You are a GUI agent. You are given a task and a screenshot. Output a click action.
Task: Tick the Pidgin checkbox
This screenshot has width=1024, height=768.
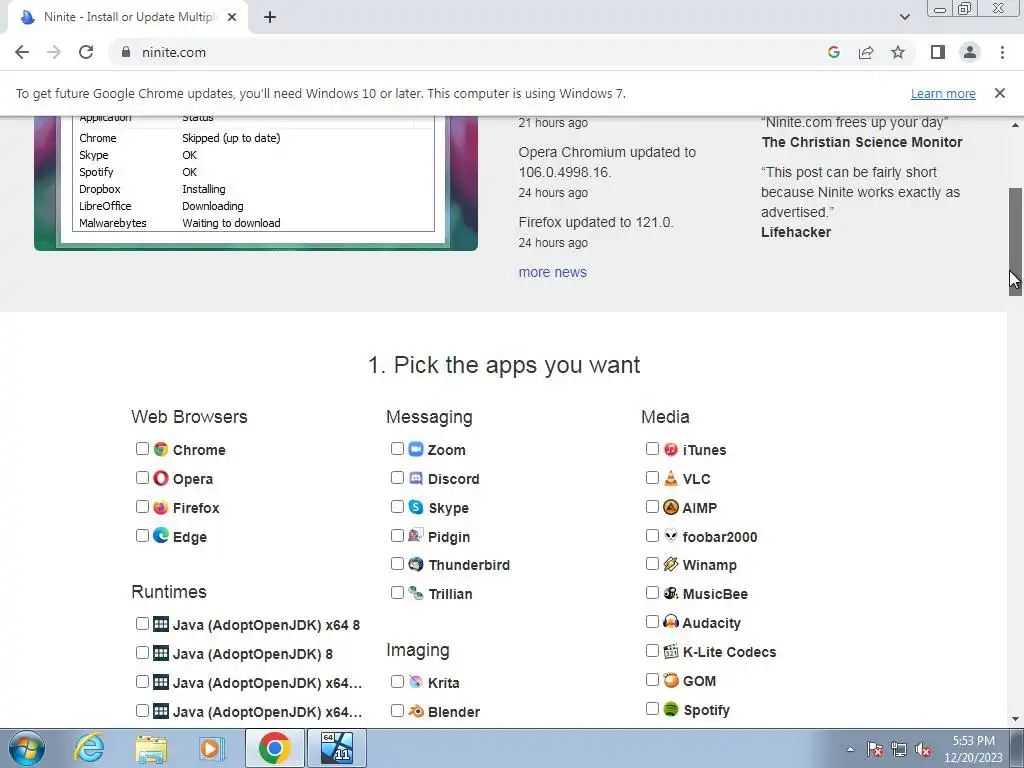(x=397, y=536)
